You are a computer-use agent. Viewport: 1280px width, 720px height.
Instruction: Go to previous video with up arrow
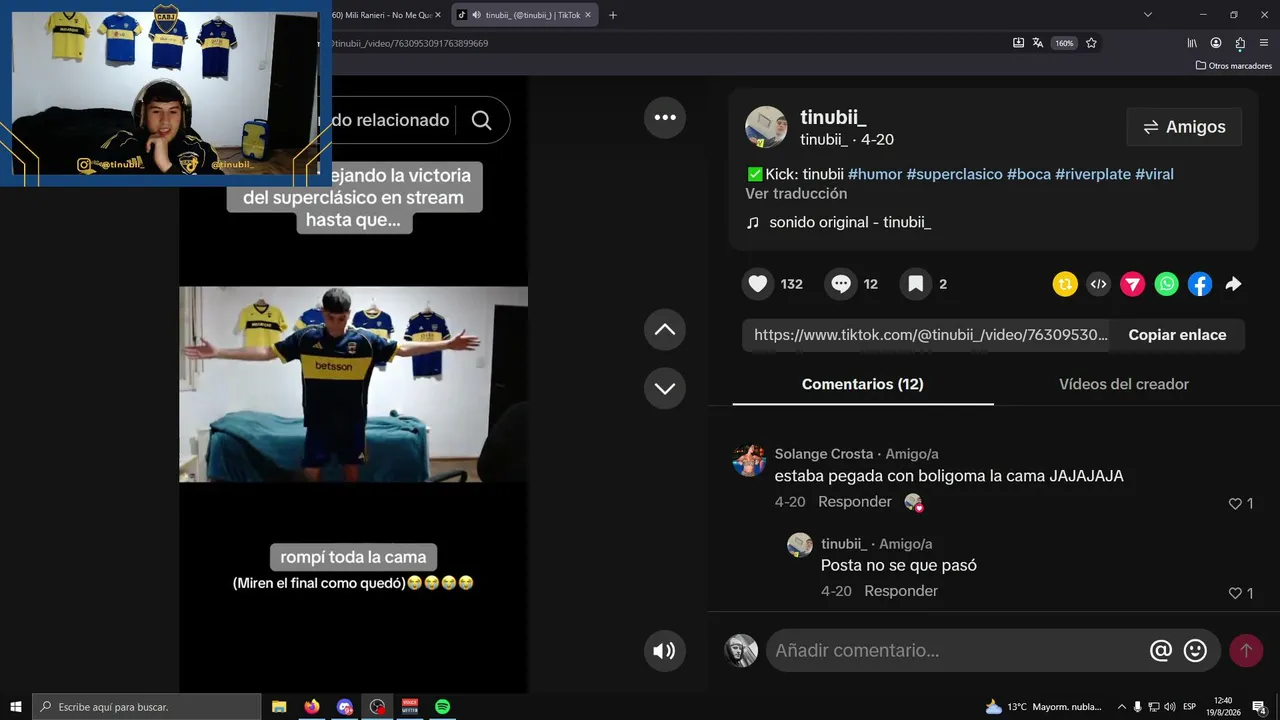[665, 330]
